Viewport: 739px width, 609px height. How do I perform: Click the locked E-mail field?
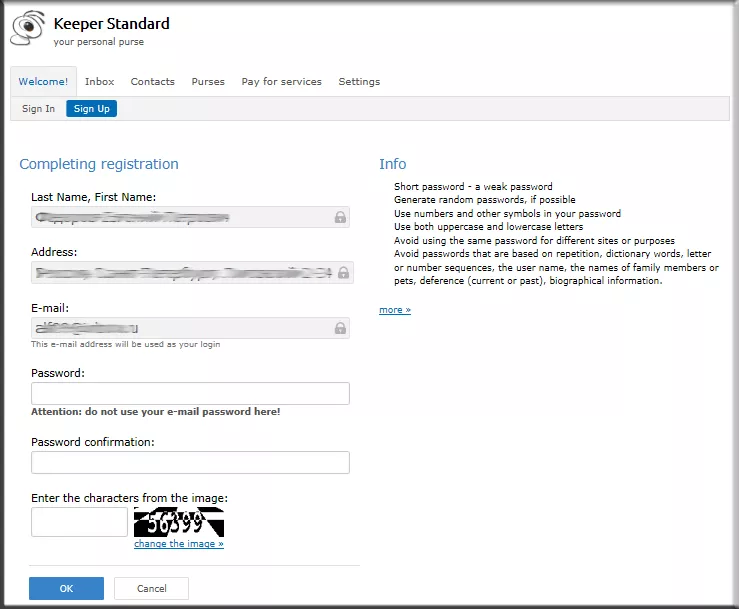click(190, 328)
